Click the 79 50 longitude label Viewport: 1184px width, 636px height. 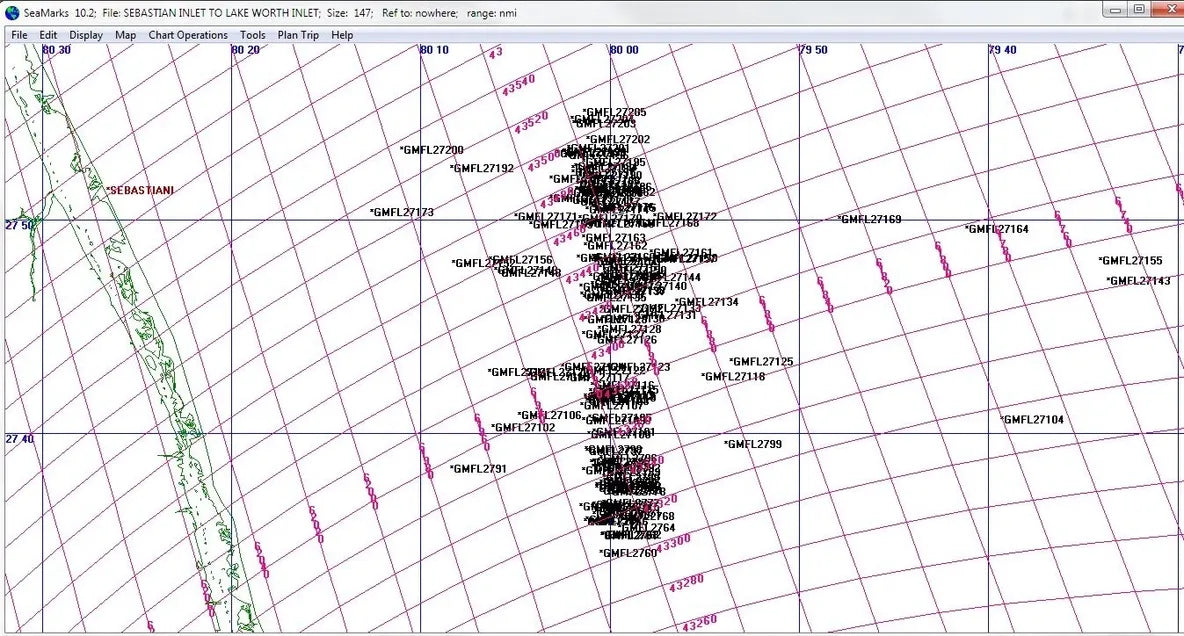pos(814,50)
